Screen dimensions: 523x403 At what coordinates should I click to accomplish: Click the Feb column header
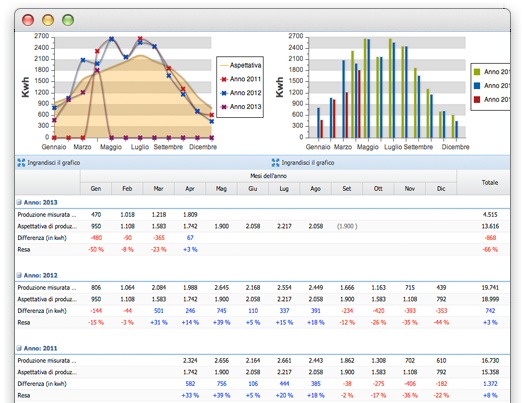pos(127,188)
